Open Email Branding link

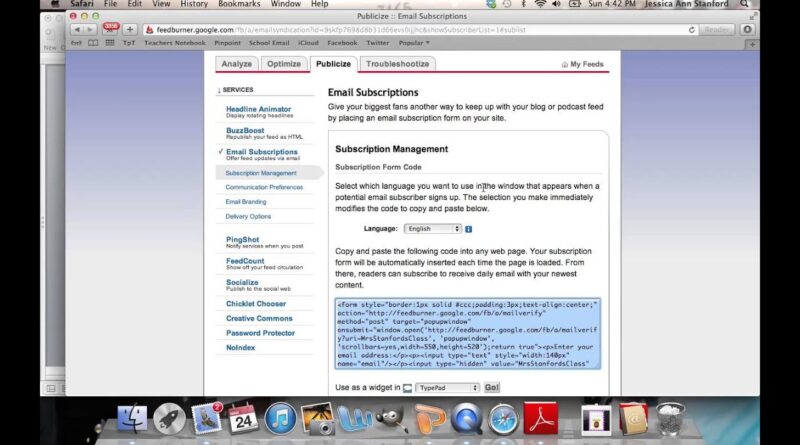246,202
